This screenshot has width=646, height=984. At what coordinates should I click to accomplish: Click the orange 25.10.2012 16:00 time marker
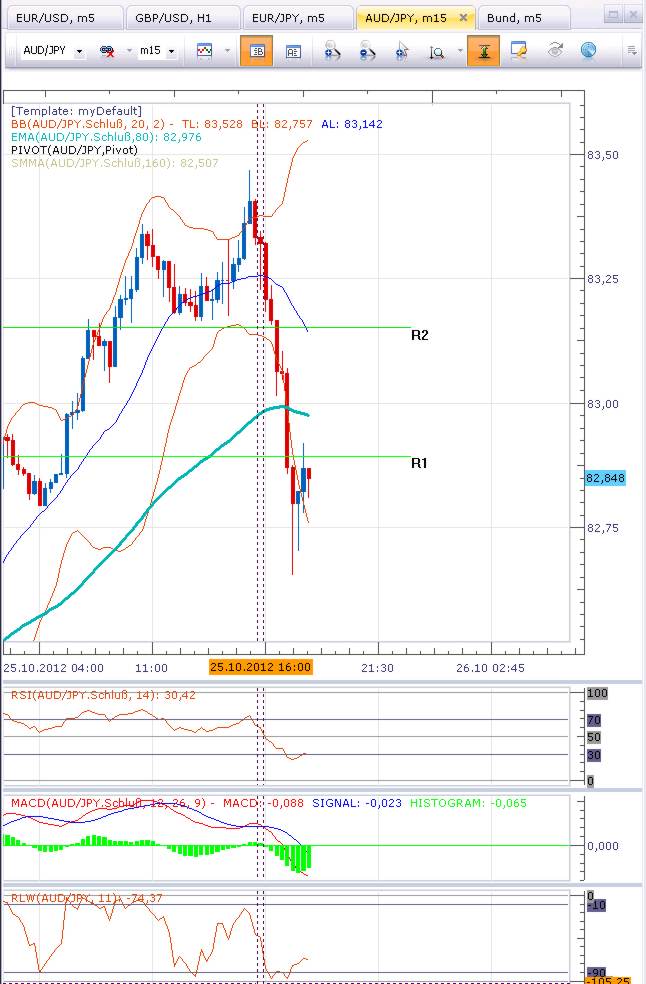tap(261, 667)
